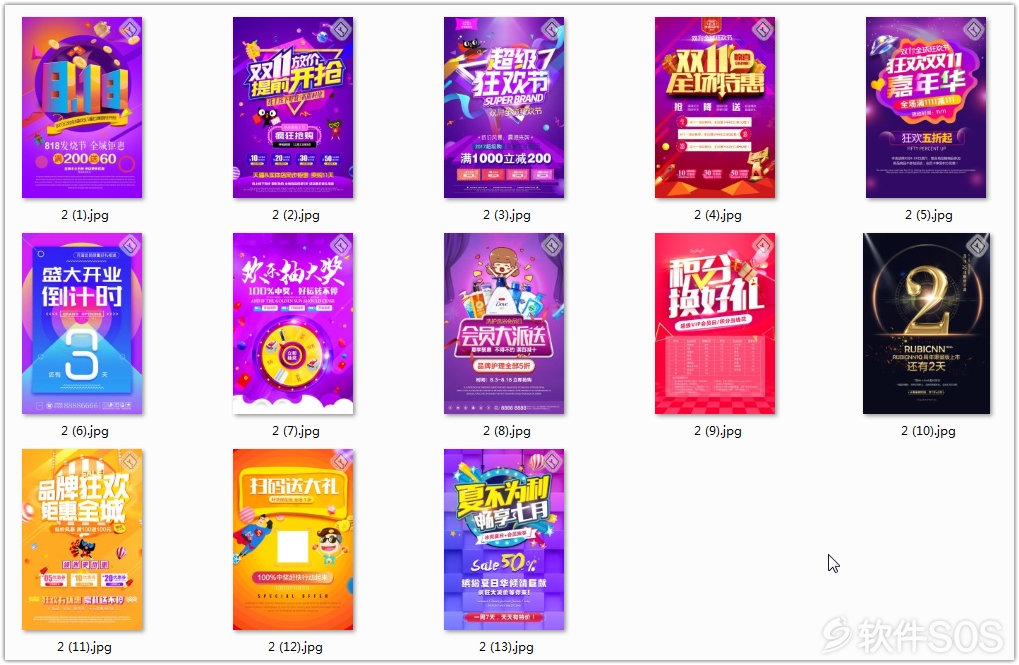Choose the 狂欢双11嘉年华 poster thumbnail
The height and width of the screenshot is (665, 1019).
pos(926,107)
